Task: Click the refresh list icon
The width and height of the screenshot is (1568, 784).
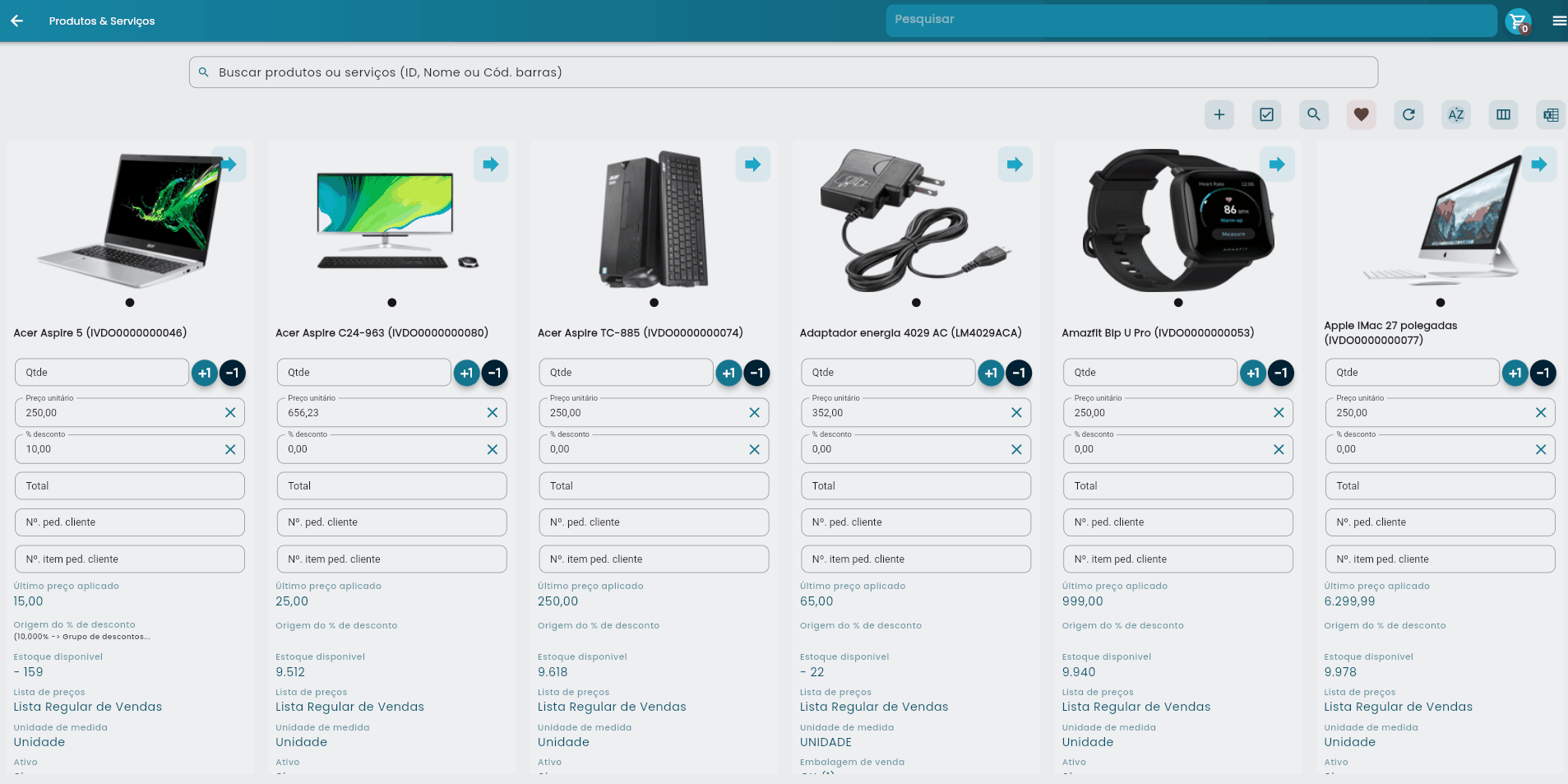Action: click(x=1408, y=115)
